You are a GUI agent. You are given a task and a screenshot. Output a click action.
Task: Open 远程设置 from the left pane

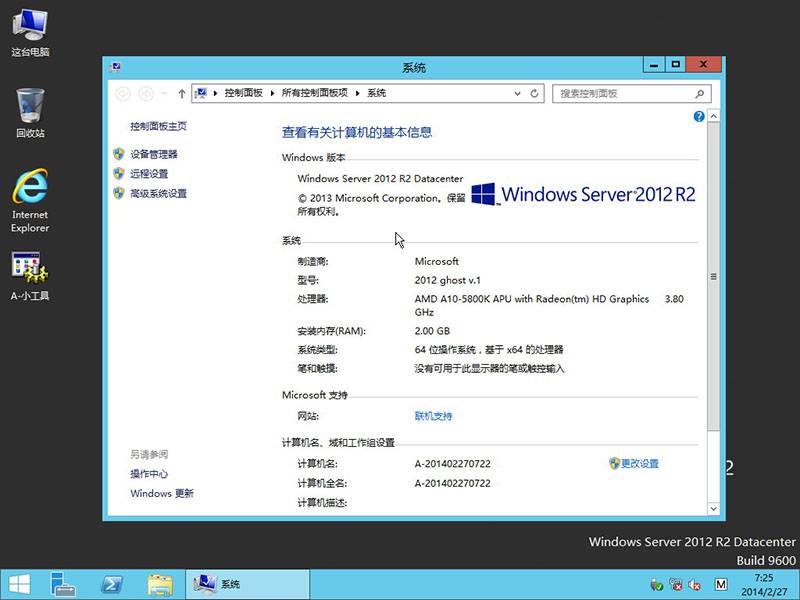coord(149,173)
